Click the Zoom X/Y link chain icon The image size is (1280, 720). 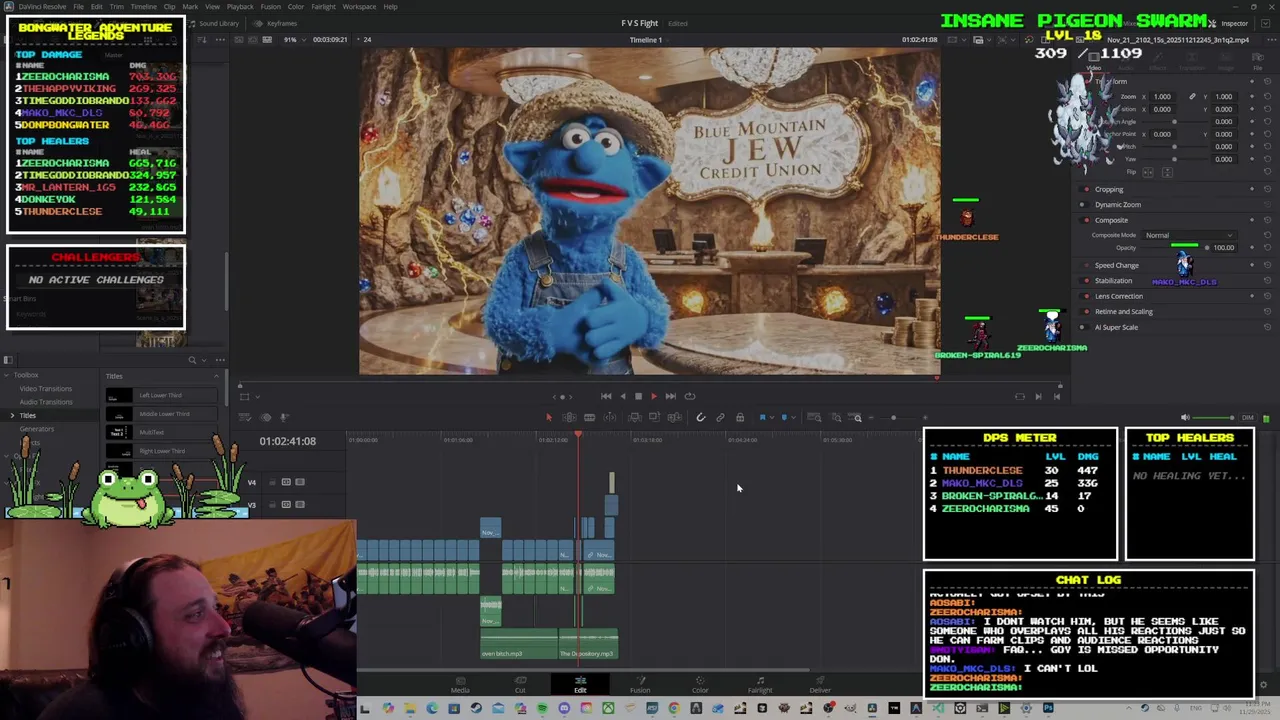point(1192,96)
